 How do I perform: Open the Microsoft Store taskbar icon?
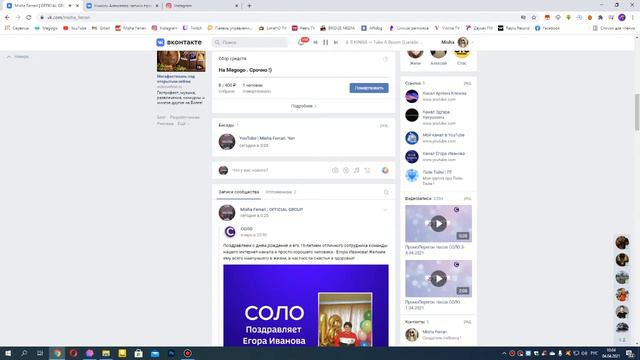tap(139, 353)
